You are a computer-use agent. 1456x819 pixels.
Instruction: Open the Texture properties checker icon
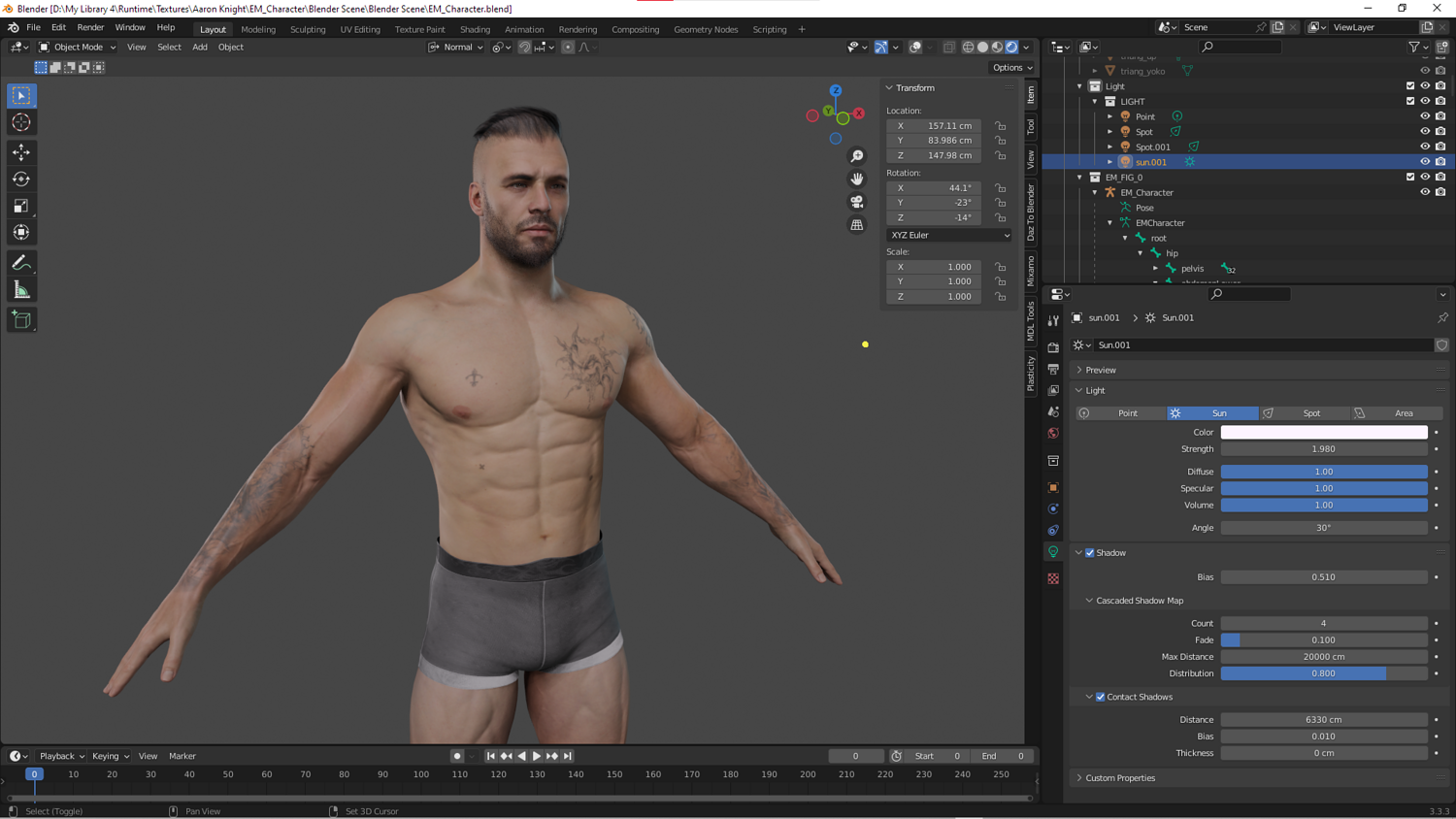tap(1053, 578)
